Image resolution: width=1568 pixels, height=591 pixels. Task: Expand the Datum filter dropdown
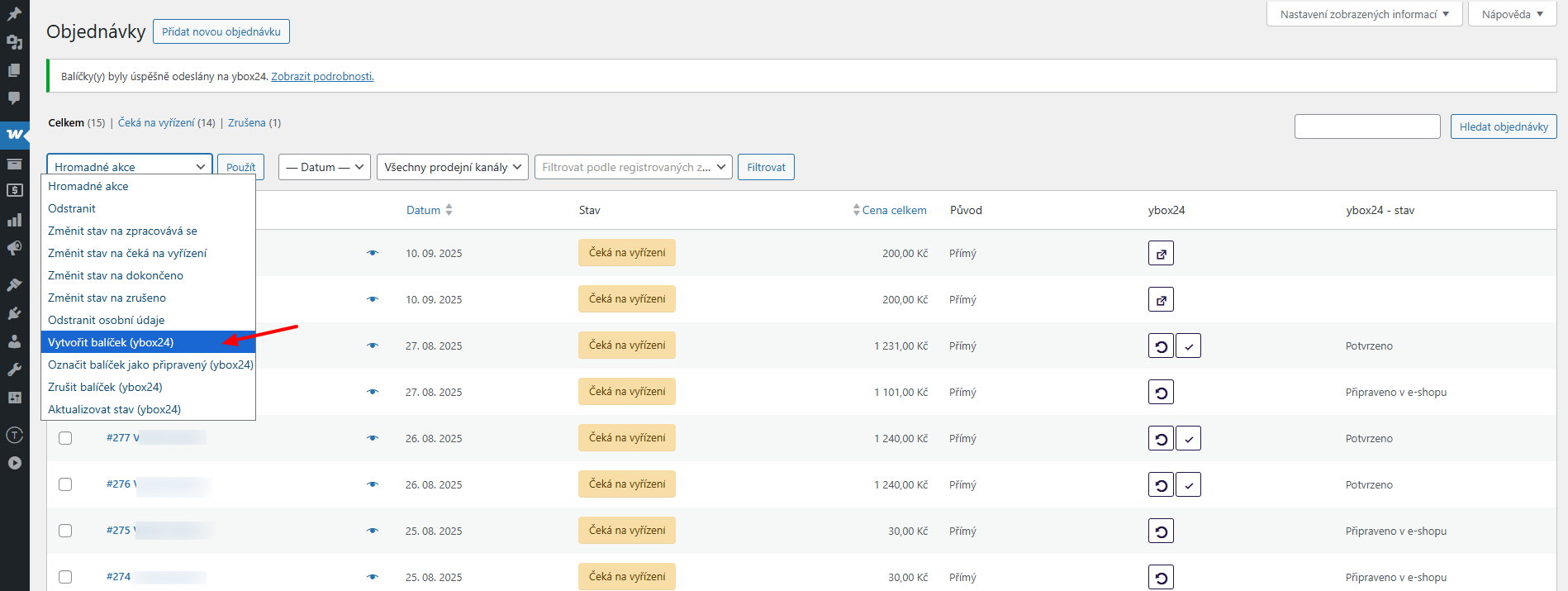[x=325, y=167]
